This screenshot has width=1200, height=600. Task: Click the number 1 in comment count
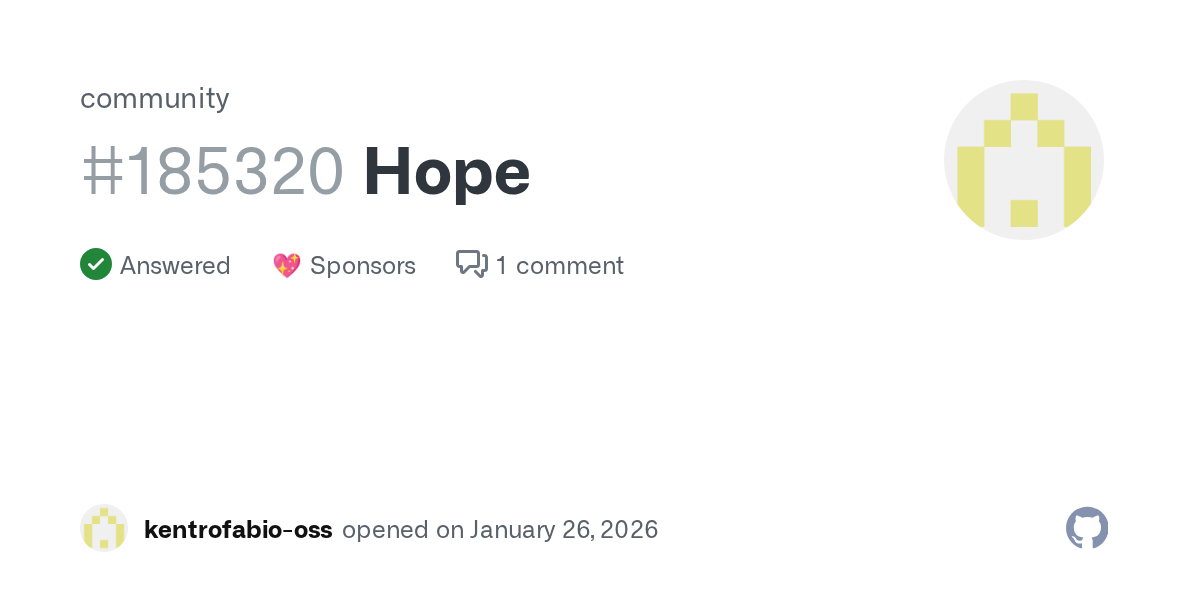501,265
